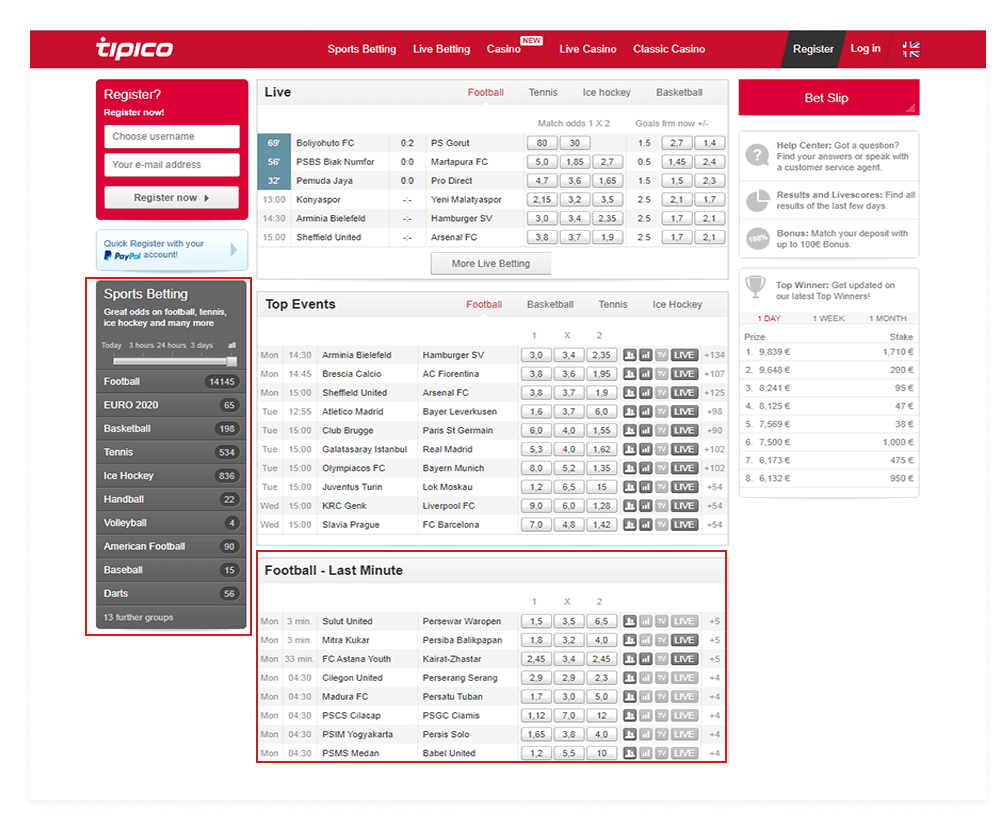Set sports time filter to 24 hours
1007x831 pixels.
(171, 346)
